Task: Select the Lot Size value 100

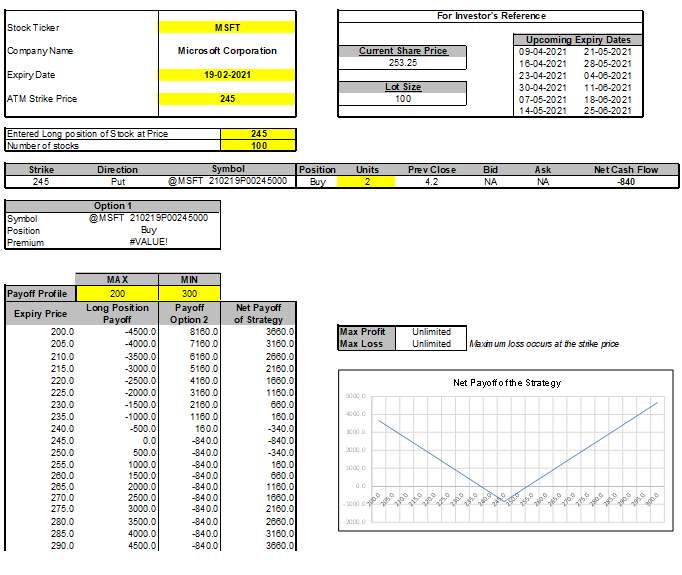Action: pyautogui.click(x=402, y=99)
